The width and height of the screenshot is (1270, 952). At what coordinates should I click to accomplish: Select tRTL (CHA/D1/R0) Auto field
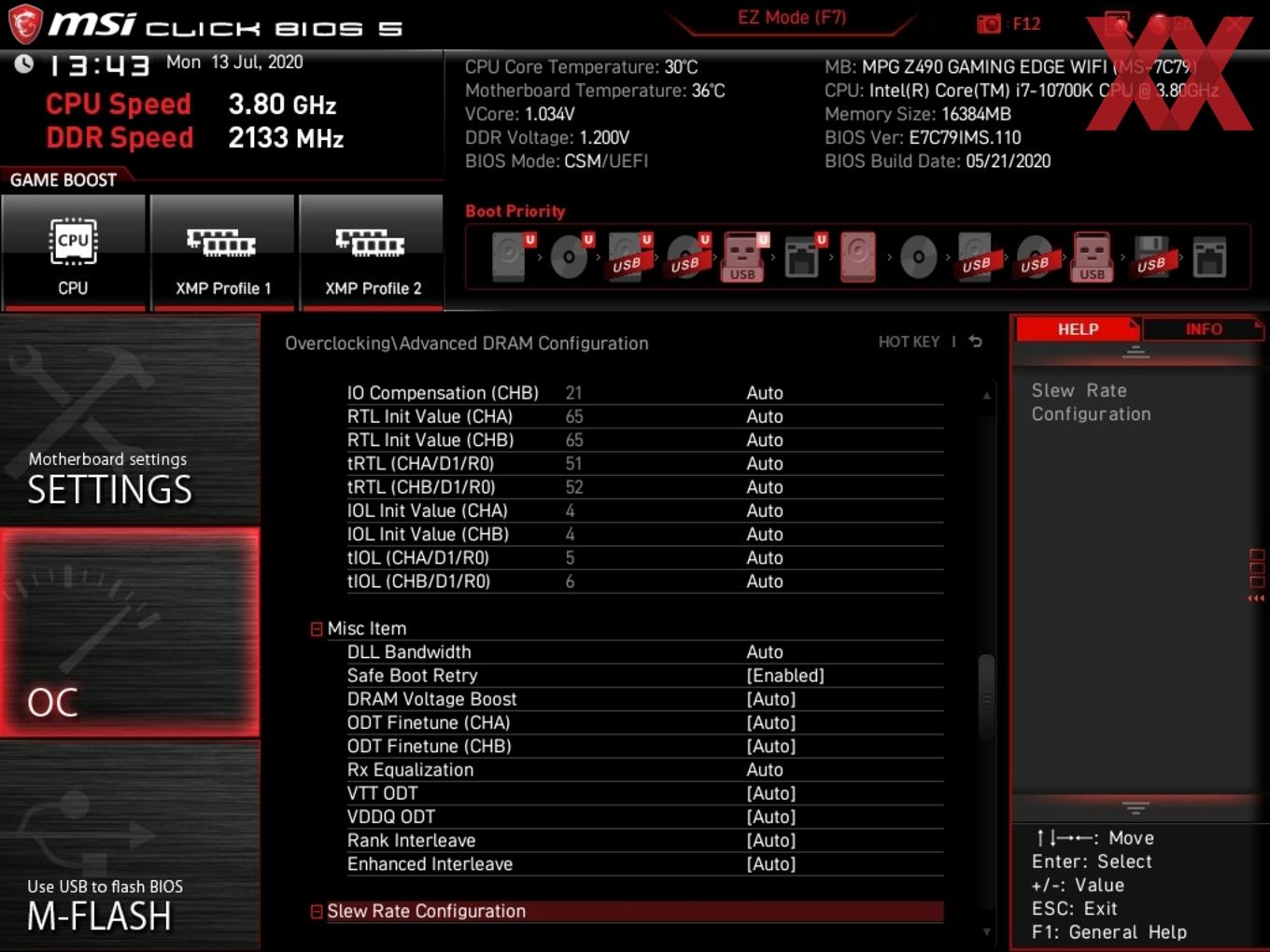pyautogui.click(x=765, y=464)
